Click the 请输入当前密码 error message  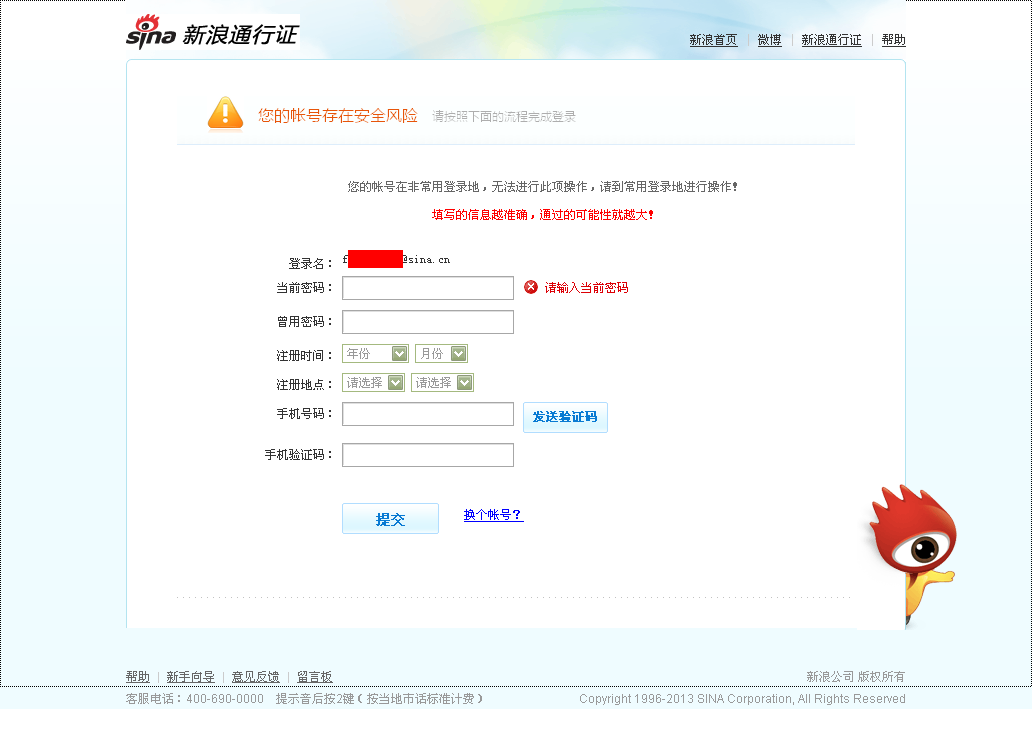(x=586, y=288)
